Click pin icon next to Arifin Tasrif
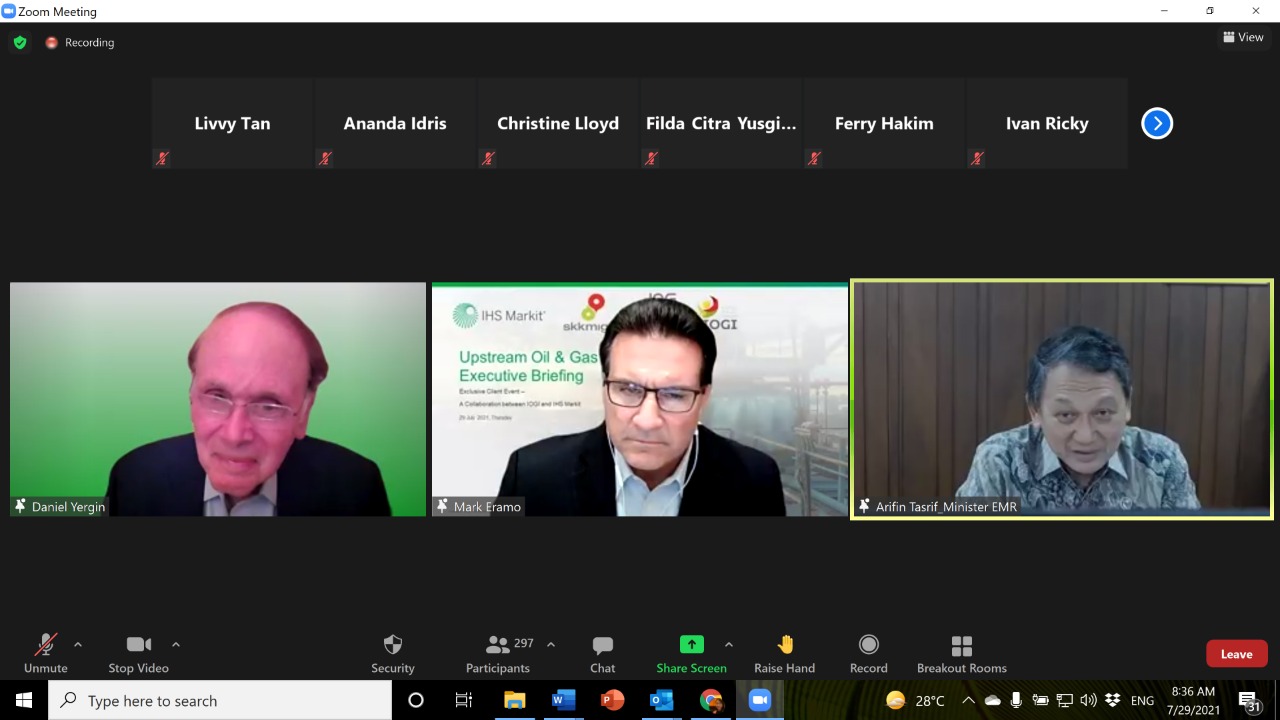 pos(864,506)
